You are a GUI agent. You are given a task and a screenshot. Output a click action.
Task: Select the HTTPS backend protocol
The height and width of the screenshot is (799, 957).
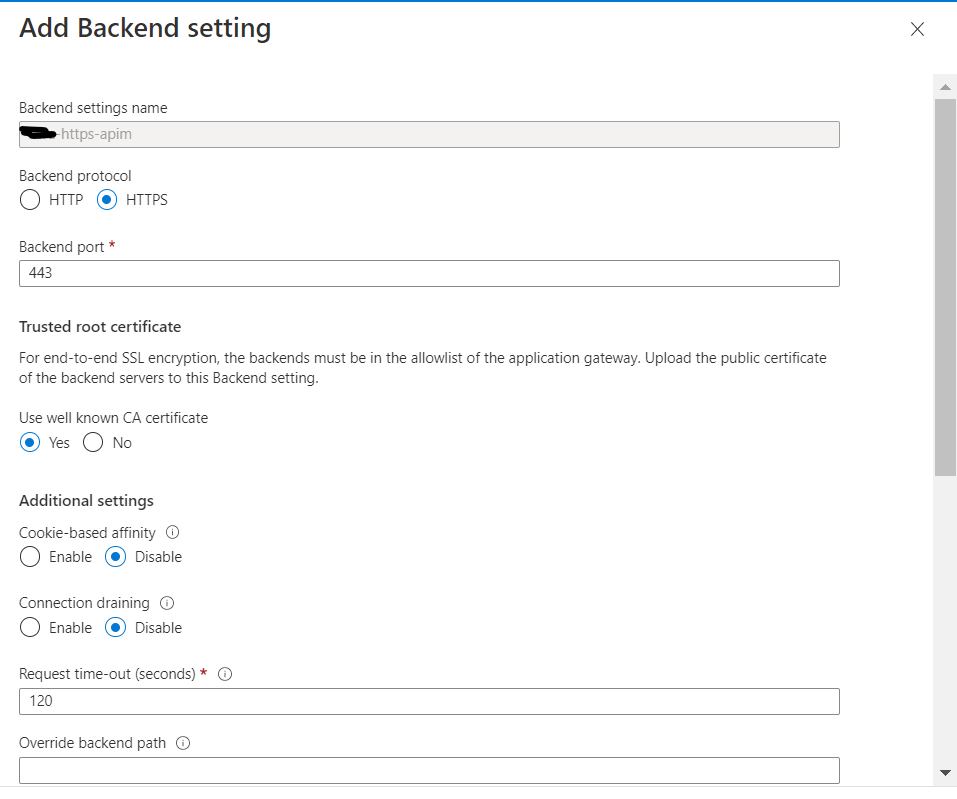click(x=106, y=199)
